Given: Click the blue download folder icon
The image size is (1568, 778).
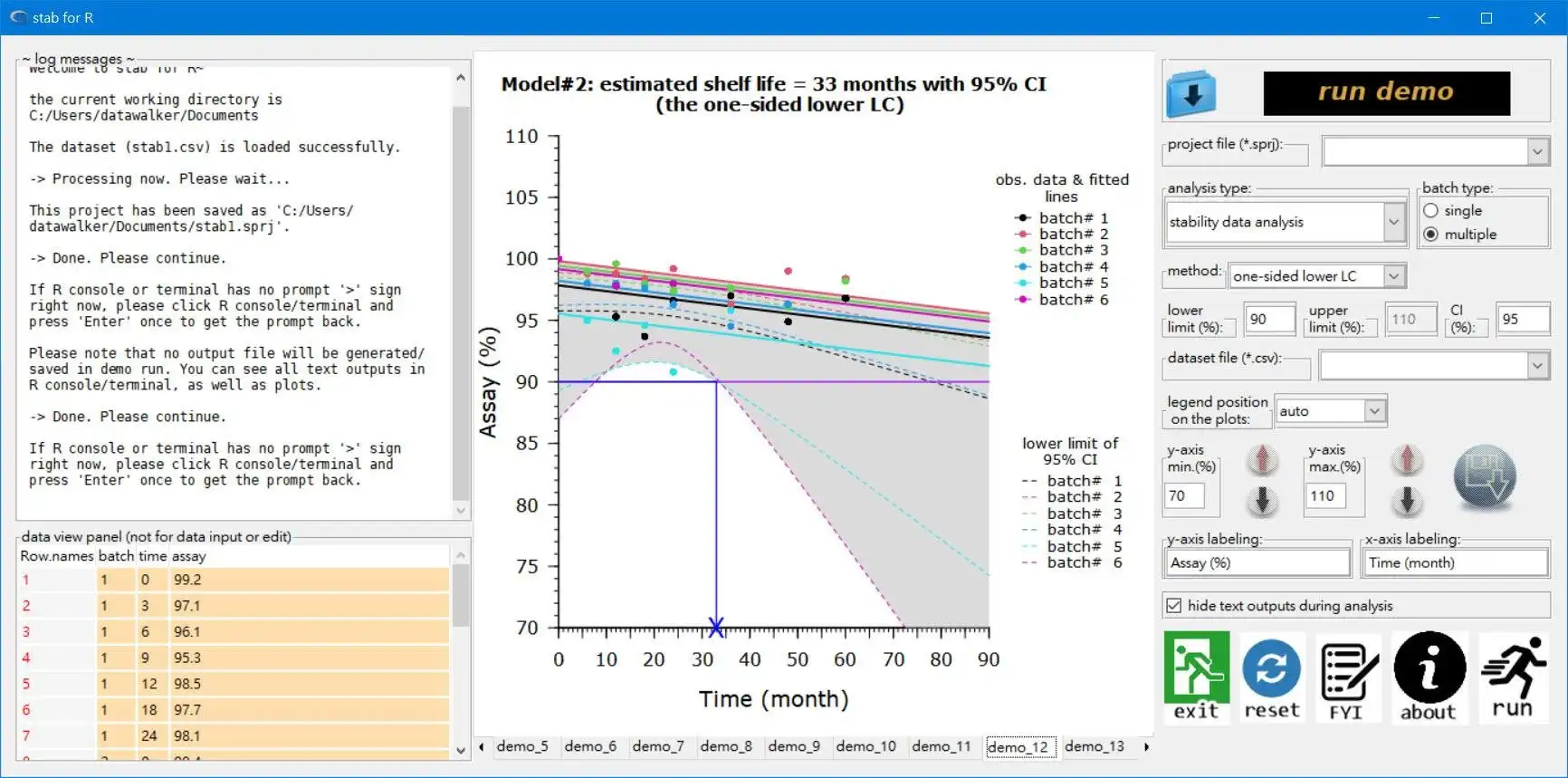Looking at the screenshot, I should 1191,93.
